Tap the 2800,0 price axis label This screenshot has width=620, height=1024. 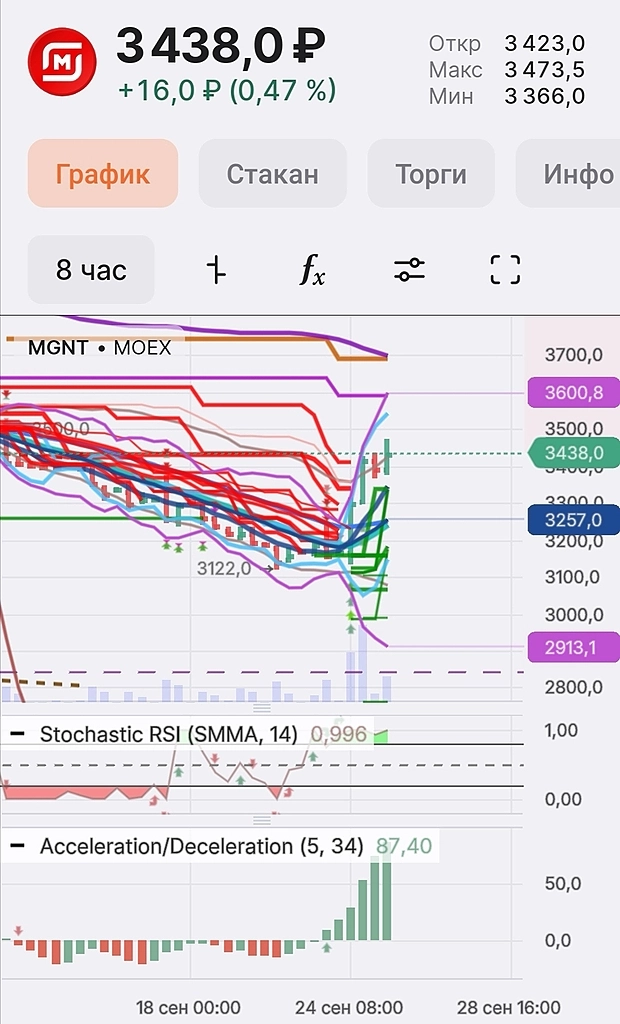(574, 687)
